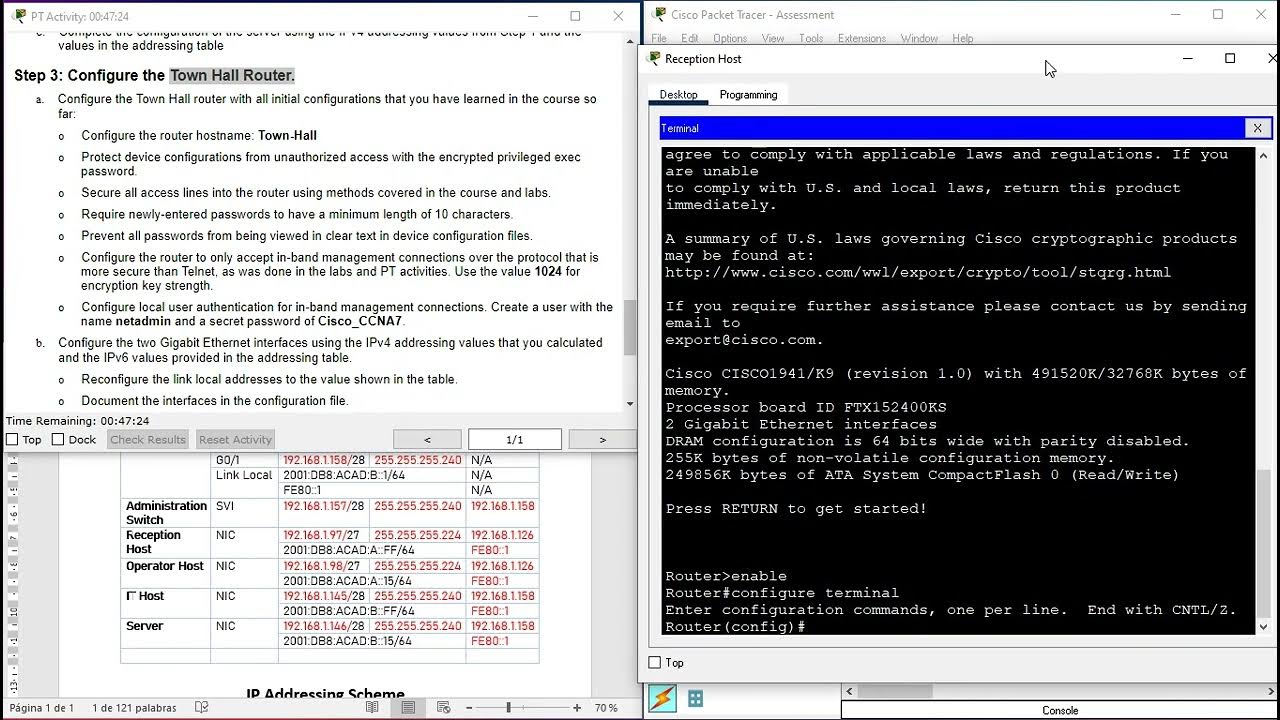
Task: Open the Extensions menu in Packet Tracer
Action: [x=862, y=38]
